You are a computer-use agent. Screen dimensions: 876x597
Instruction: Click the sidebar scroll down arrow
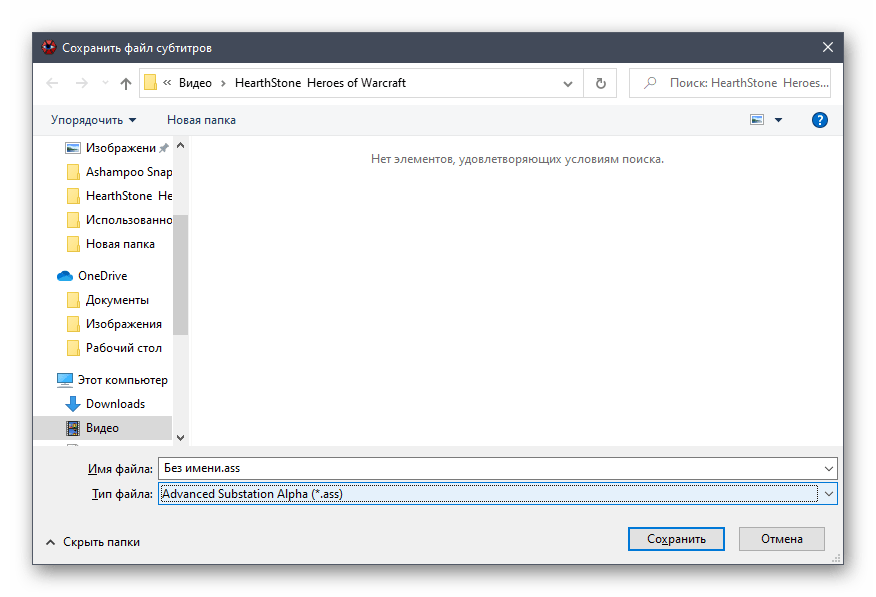[180, 438]
